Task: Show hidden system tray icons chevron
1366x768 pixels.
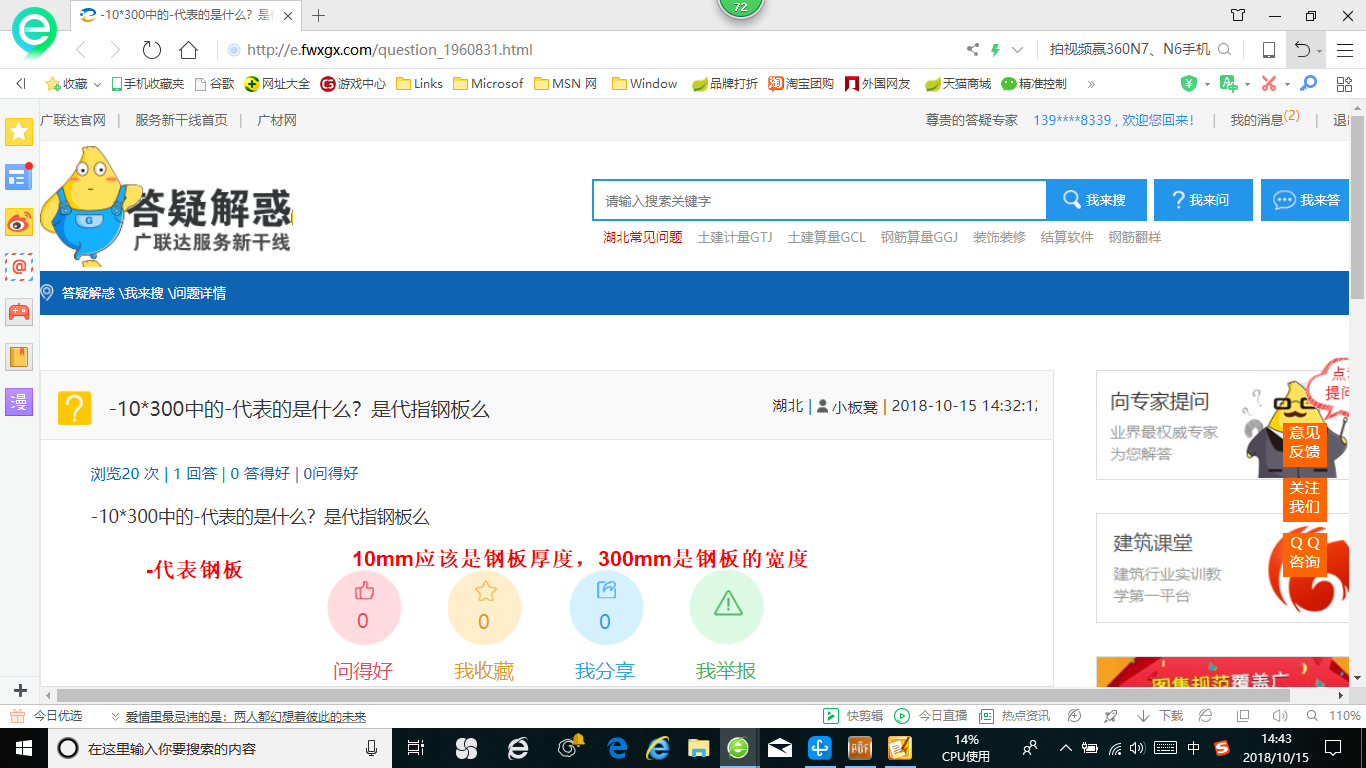Action: coord(1065,748)
